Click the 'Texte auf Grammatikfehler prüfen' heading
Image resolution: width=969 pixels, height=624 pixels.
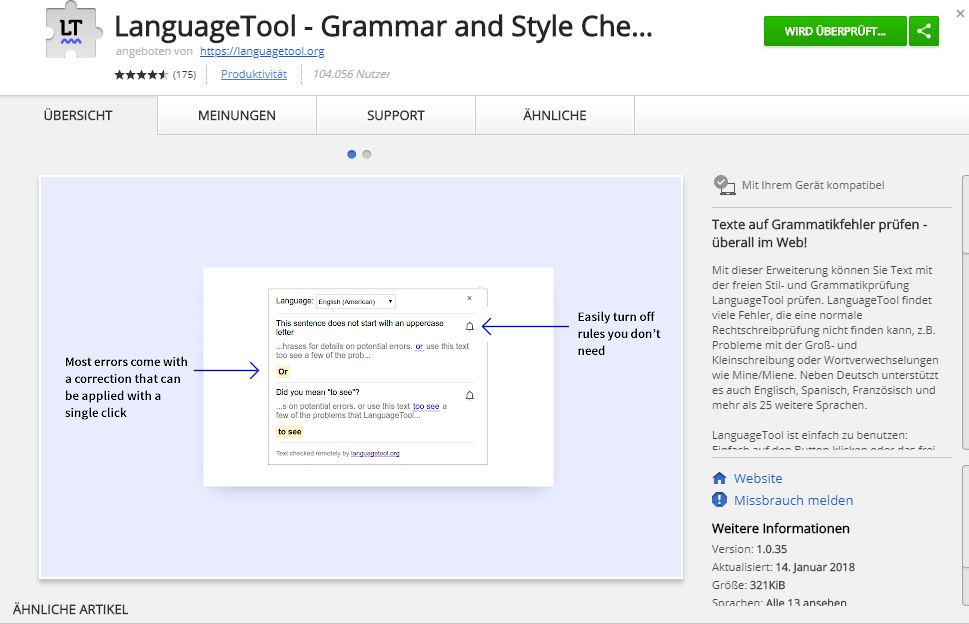(x=819, y=233)
